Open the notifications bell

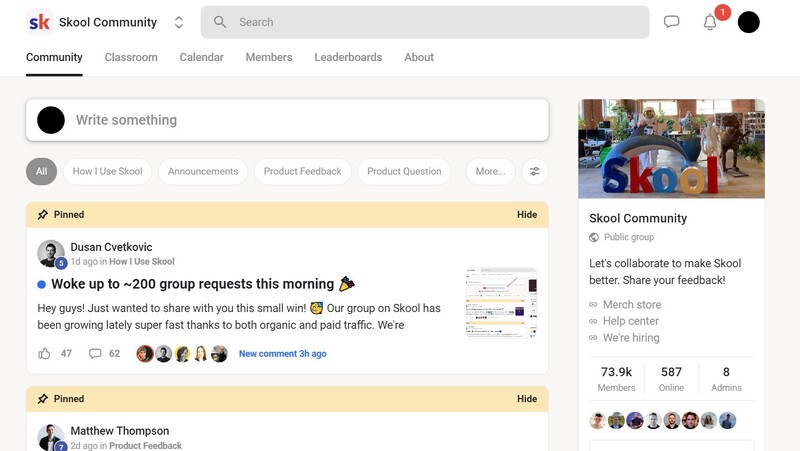(x=710, y=22)
